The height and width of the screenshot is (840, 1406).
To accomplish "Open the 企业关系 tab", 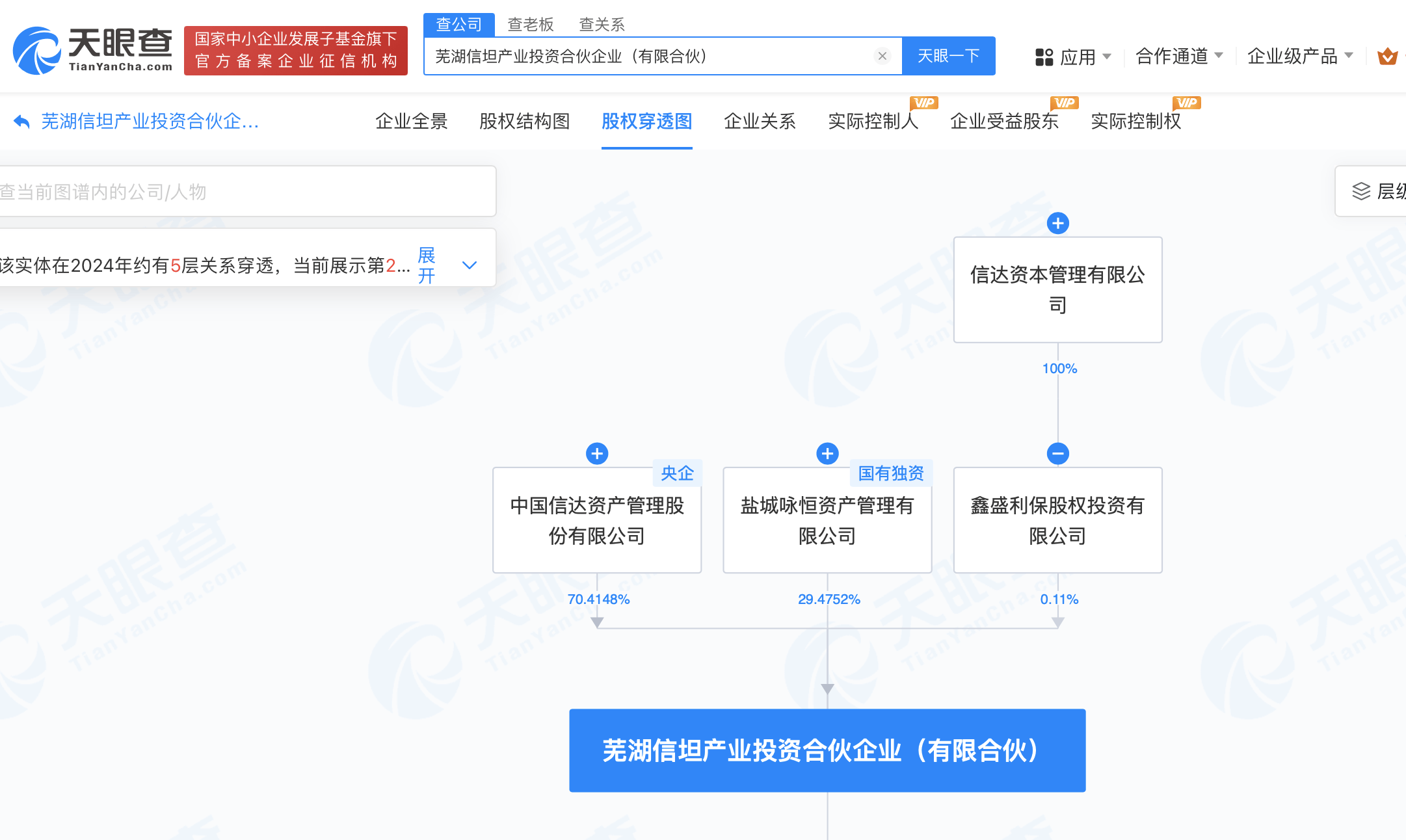I will [x=760, y=122].
